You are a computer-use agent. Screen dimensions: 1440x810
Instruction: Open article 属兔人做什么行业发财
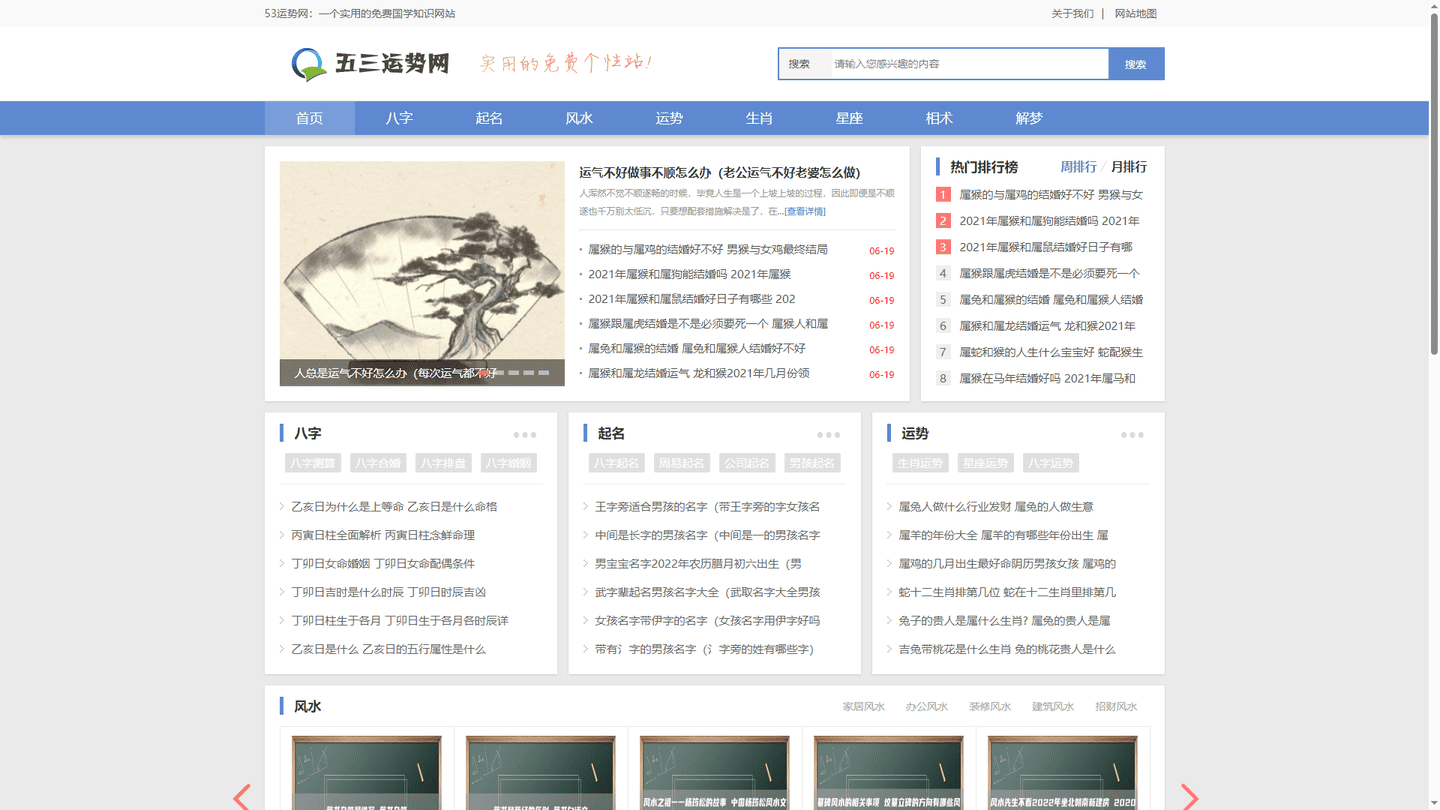click(x=996, y=507)
